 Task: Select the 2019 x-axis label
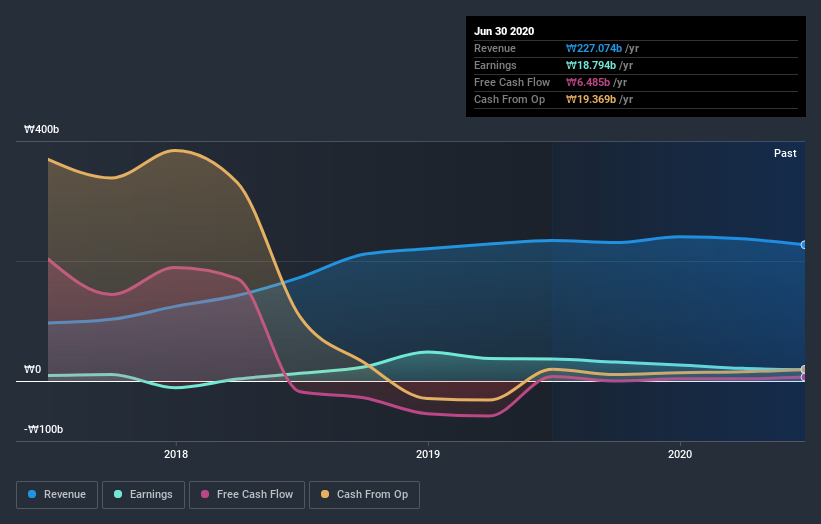click(x=428, y=454)
